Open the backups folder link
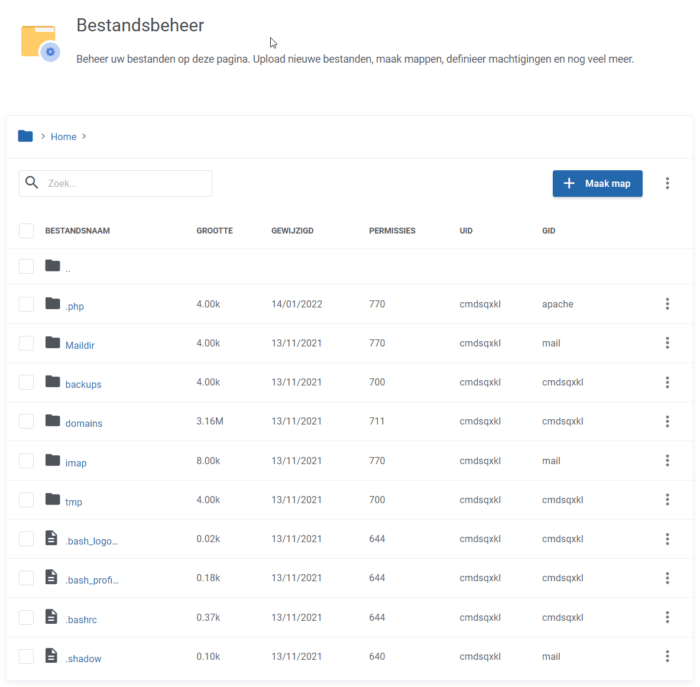This screenshot has height=687, width=700. click(x=83, y=384)
